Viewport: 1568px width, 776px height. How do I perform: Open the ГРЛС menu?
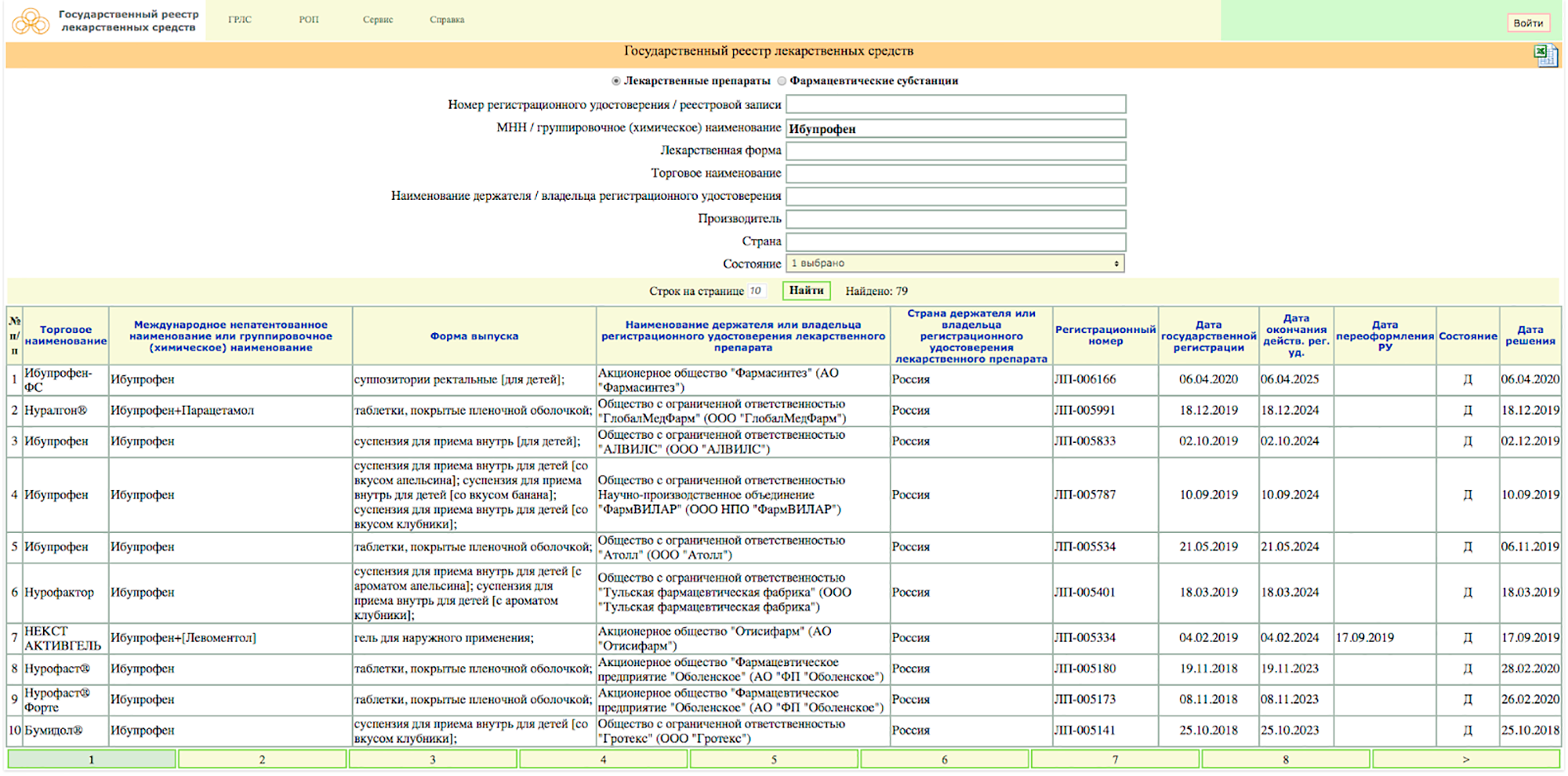240,20
